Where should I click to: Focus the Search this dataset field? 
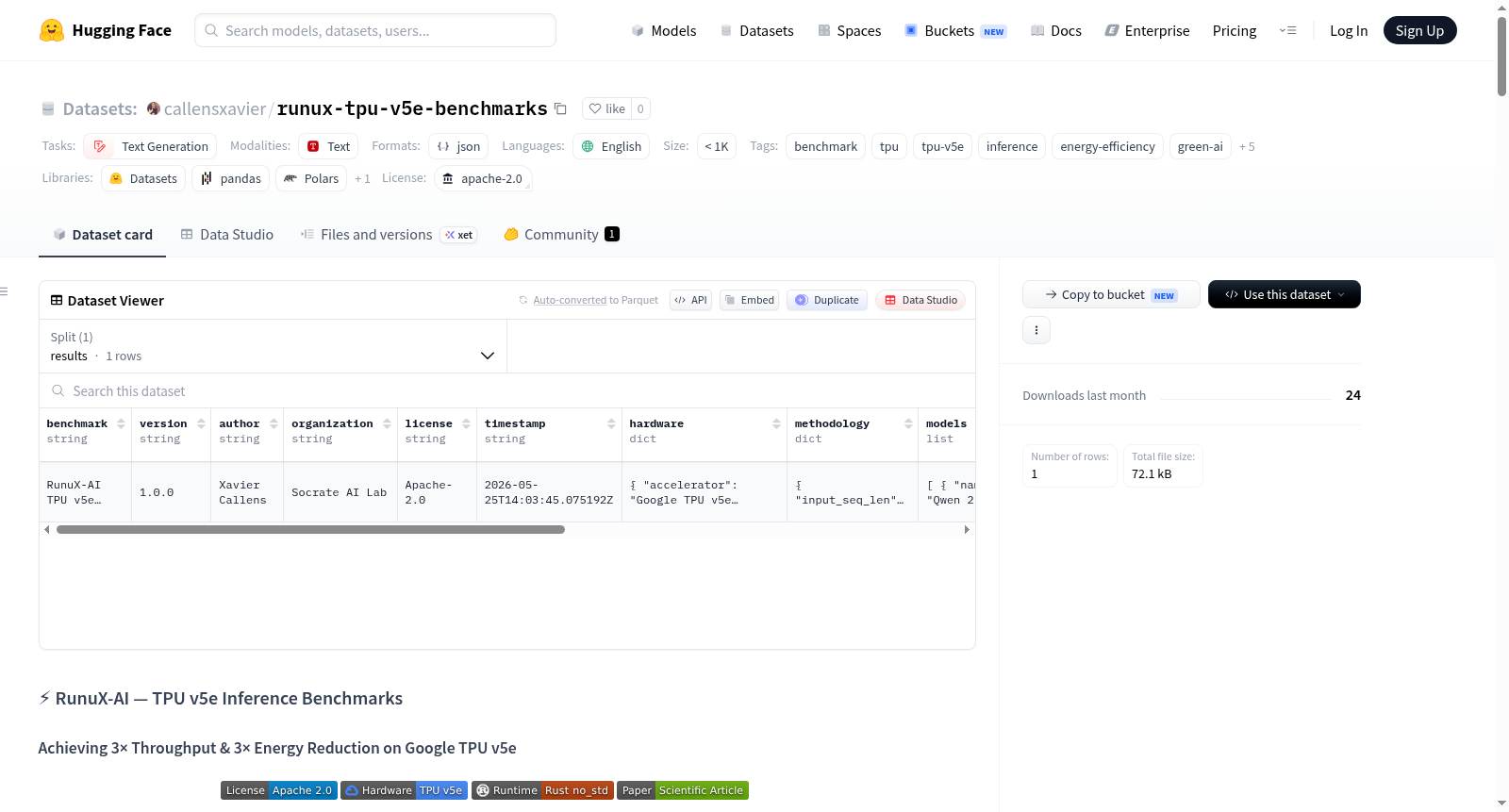(x=507, y=390)
